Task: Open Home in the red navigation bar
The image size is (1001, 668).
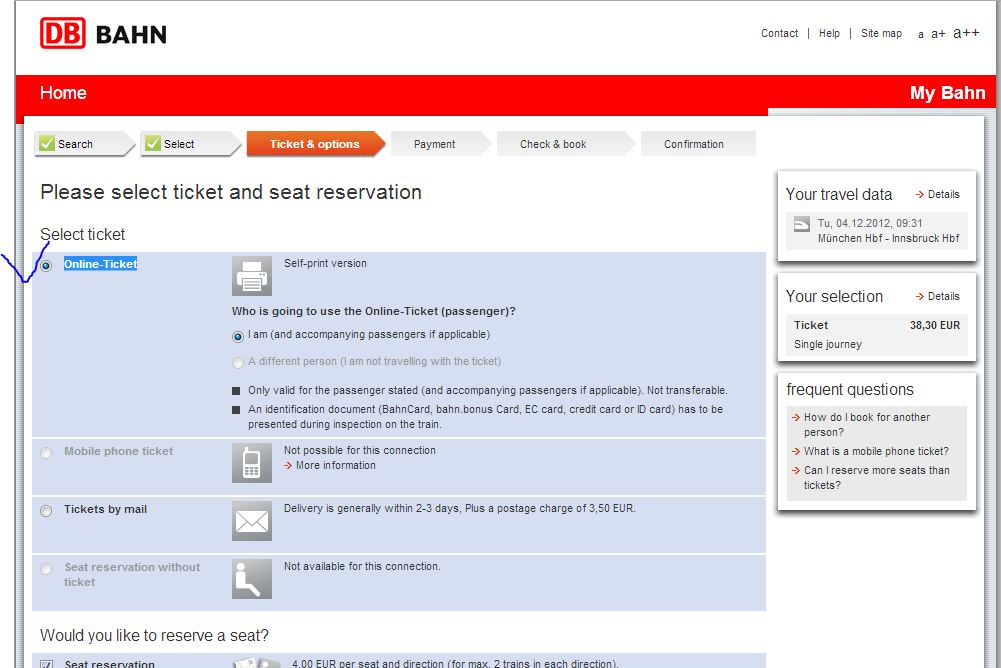Action: (x=63, y=93)
